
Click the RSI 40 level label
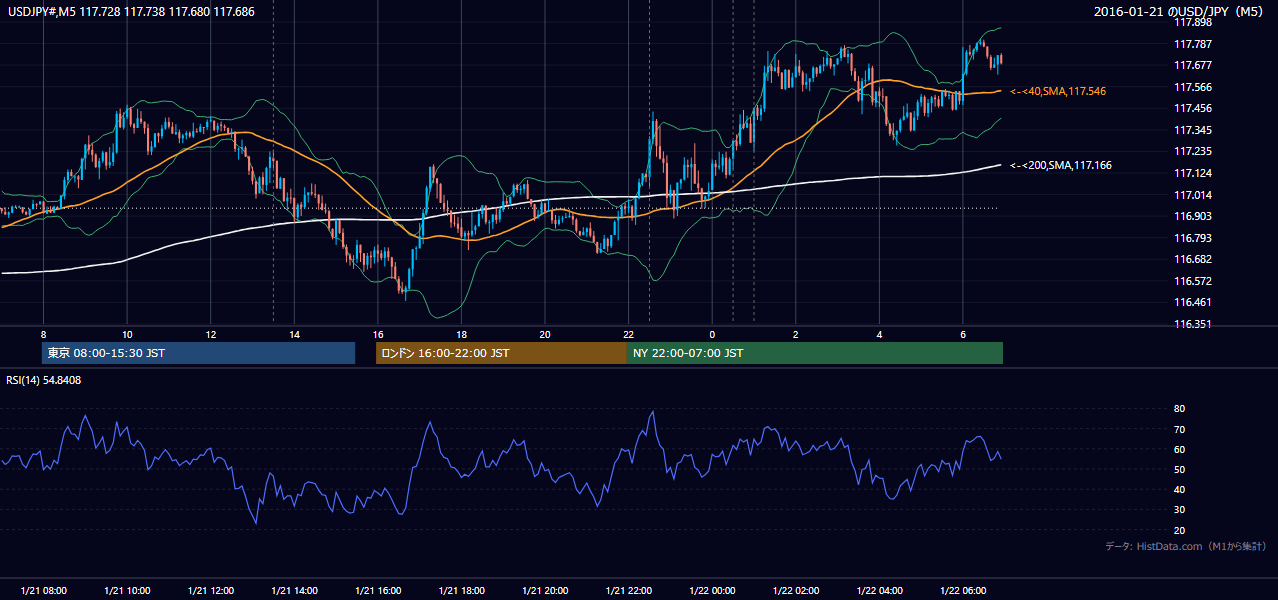coord(1179,489)
